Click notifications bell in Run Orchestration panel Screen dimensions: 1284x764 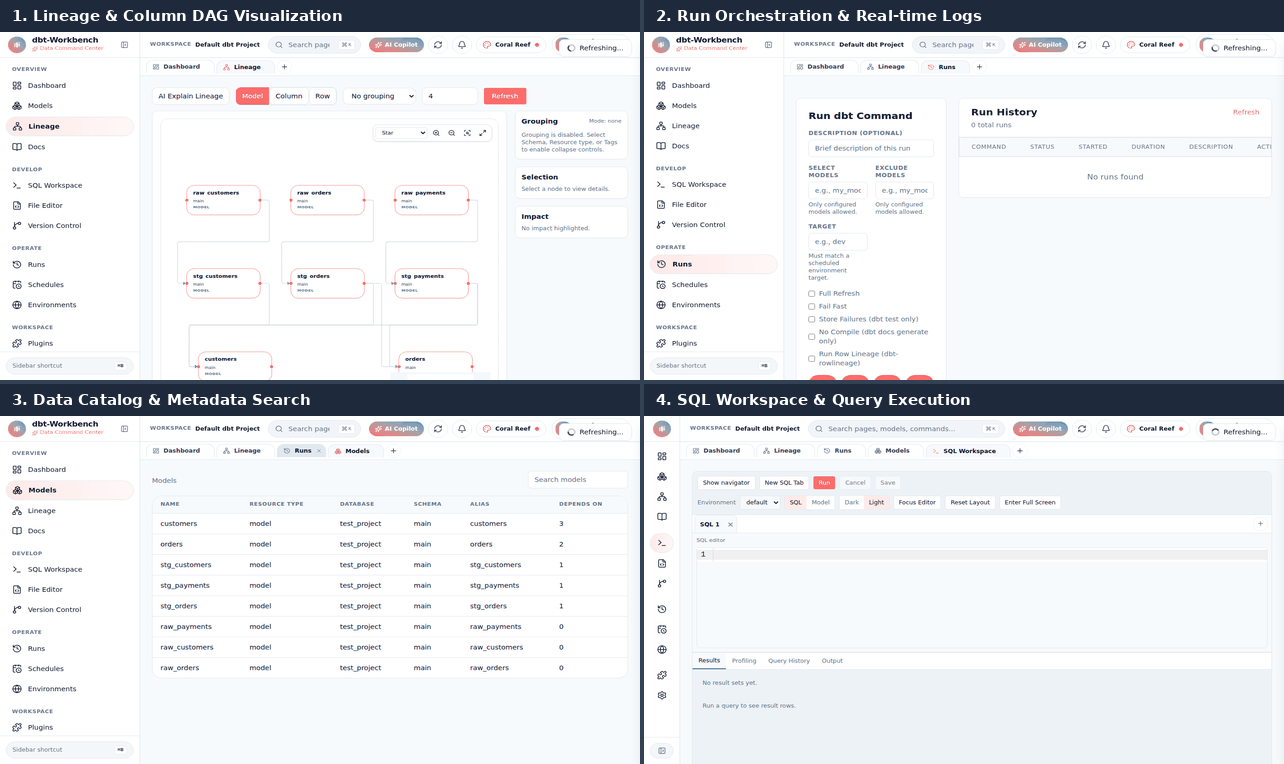coord(1106,45)
